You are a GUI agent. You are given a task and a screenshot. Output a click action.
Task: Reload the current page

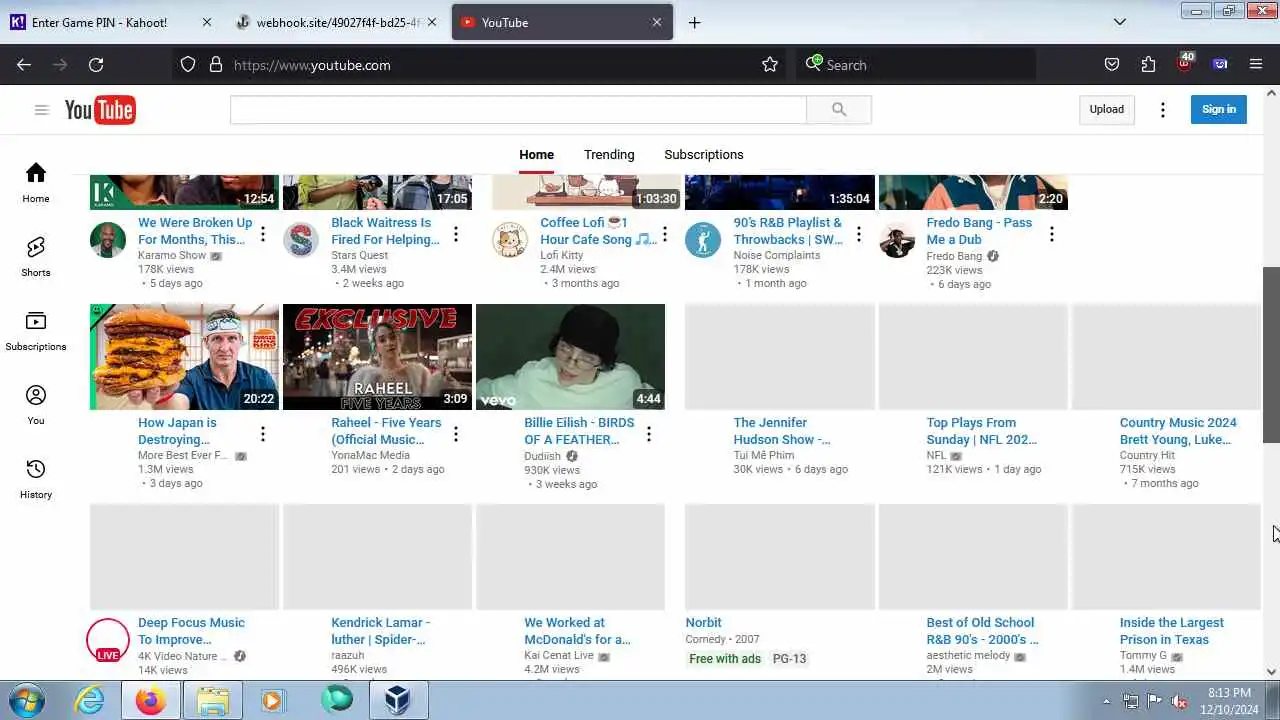pos(96,65)
